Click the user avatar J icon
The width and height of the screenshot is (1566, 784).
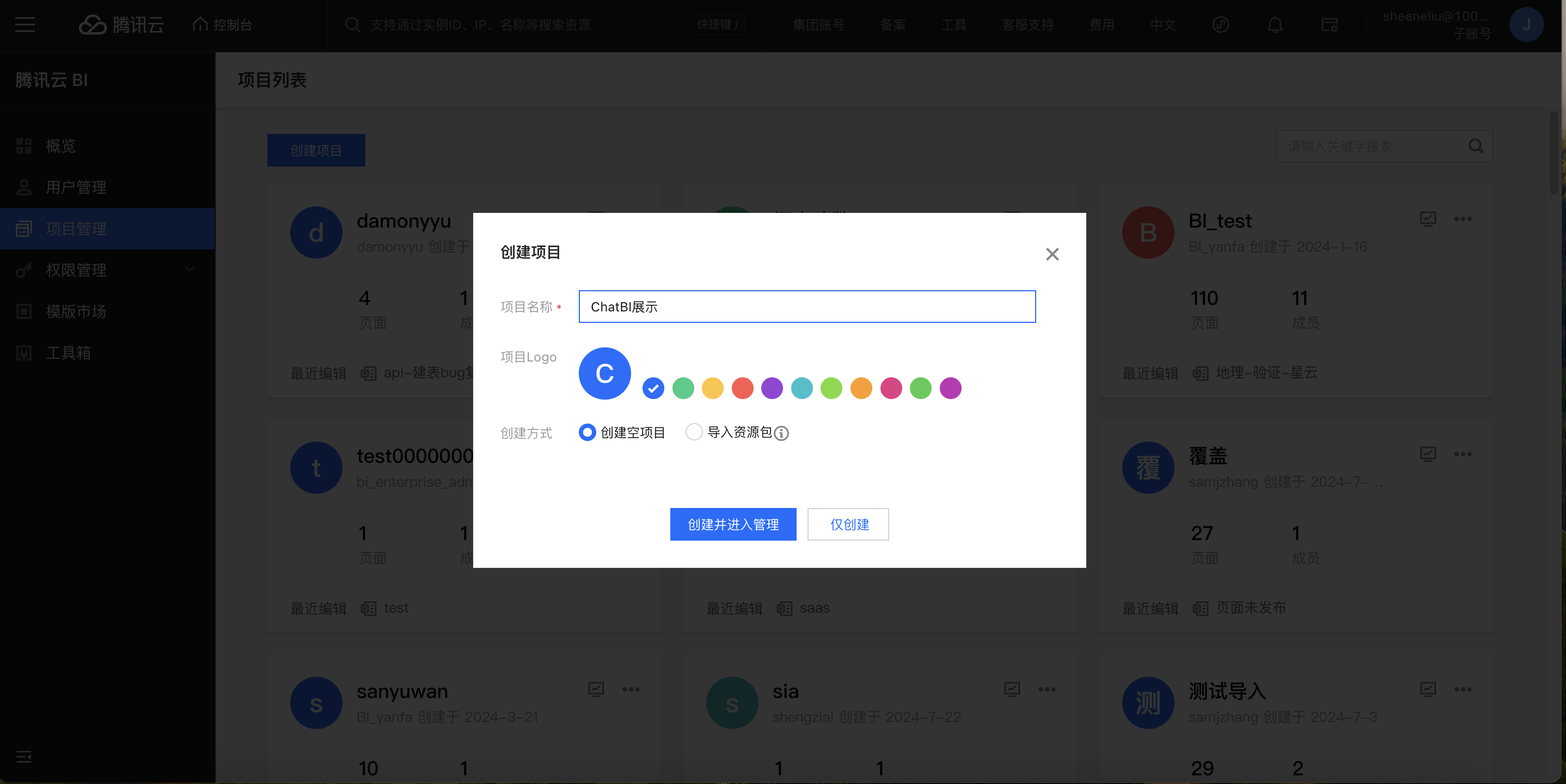coord(1526,25)
